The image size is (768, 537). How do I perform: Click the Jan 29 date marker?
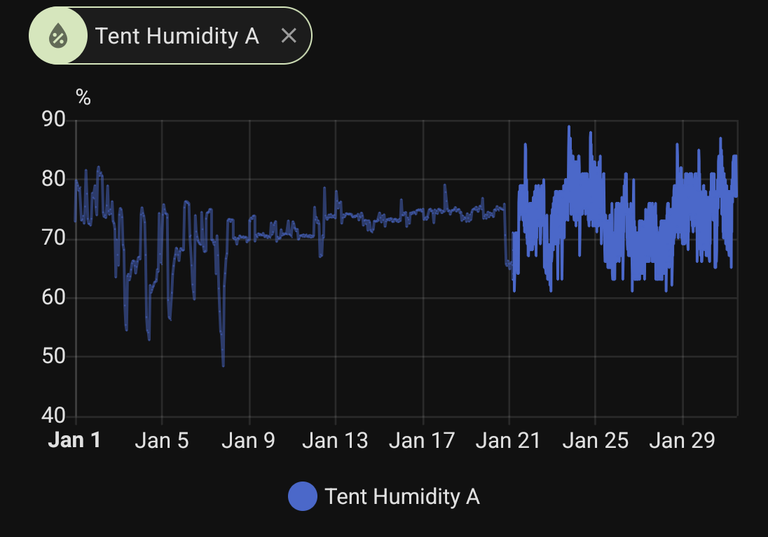[682, 440]
